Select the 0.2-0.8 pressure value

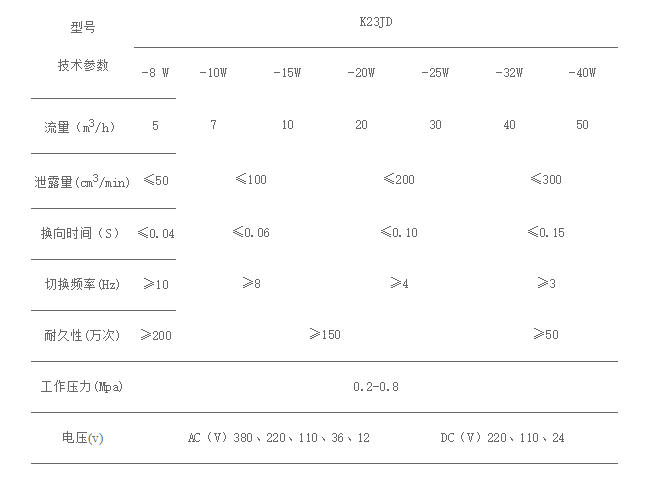point(376,386)
